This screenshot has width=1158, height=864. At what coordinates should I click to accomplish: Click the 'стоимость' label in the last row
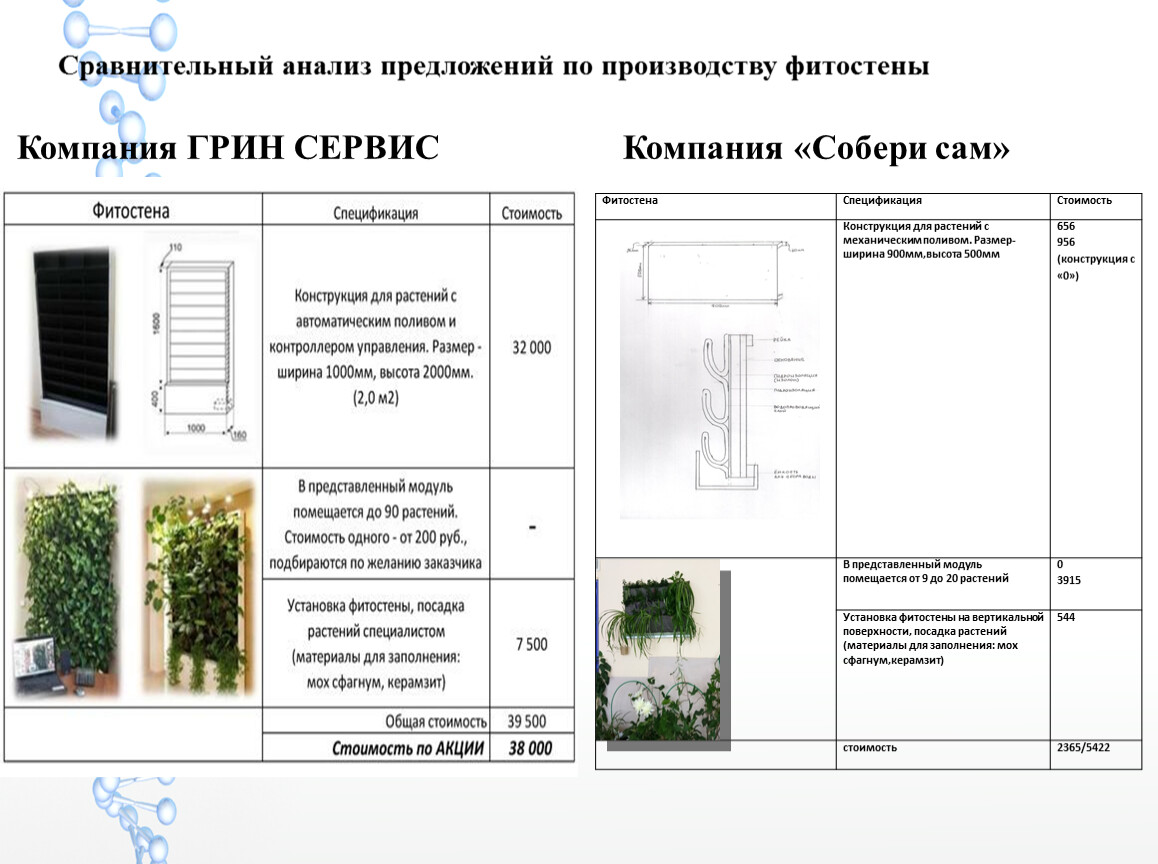click(869, 747)
